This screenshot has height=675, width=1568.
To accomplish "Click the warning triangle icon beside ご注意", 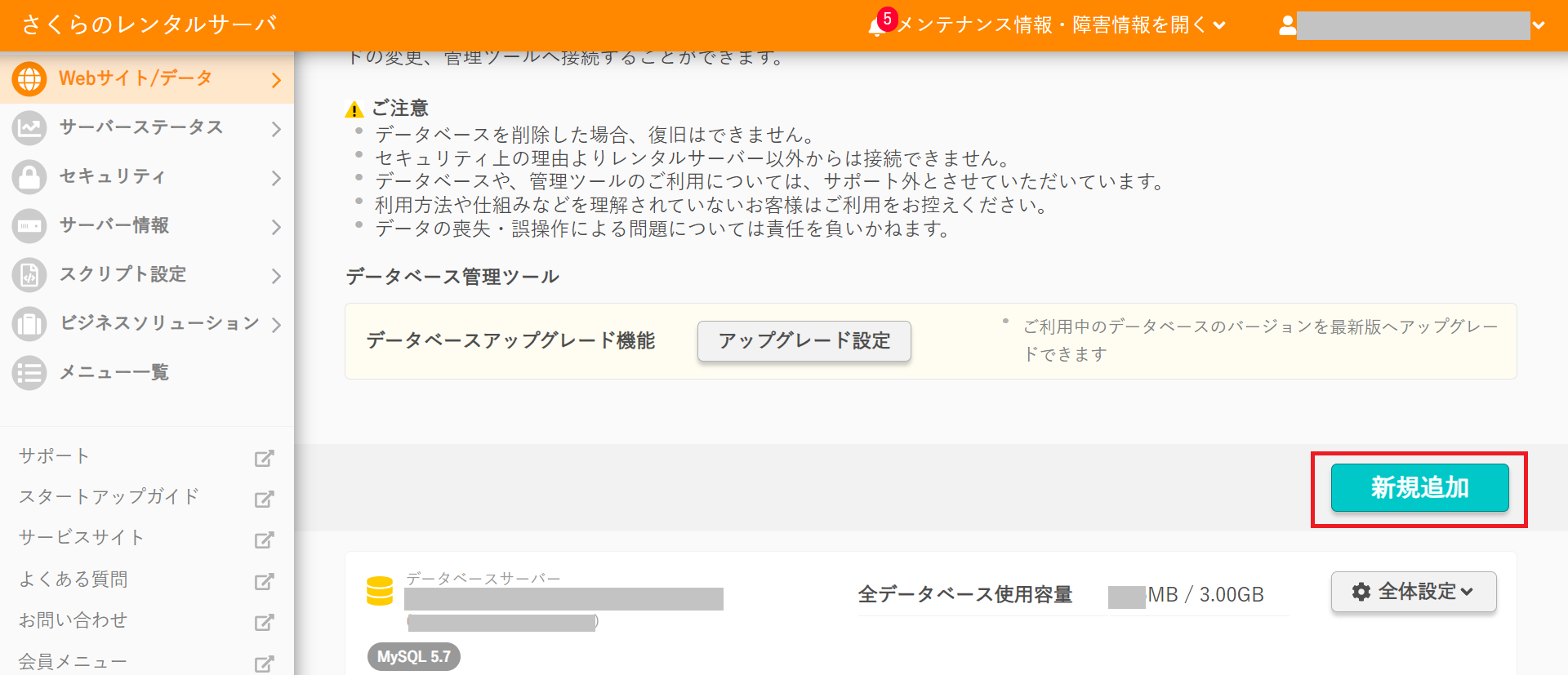I will (354, 109).
